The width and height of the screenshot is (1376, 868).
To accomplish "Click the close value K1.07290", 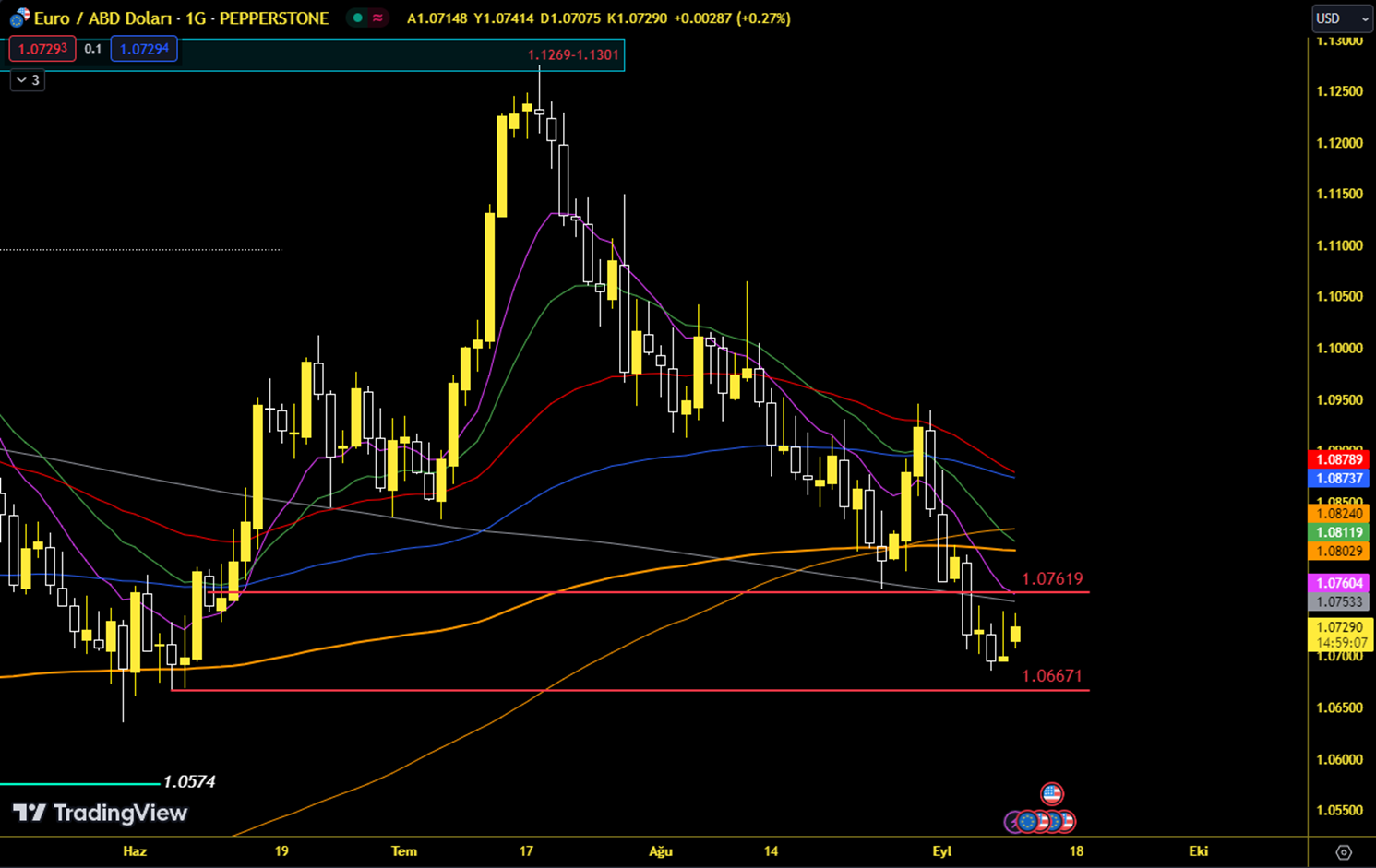I will point(638,18).
